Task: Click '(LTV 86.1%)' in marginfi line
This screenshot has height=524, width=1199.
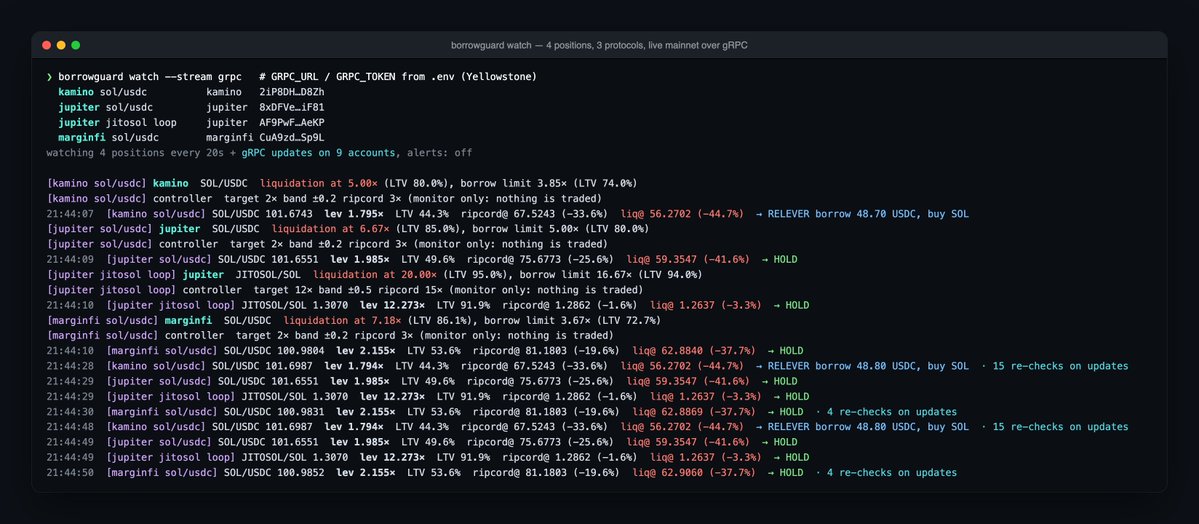Action: click(440, 321)
